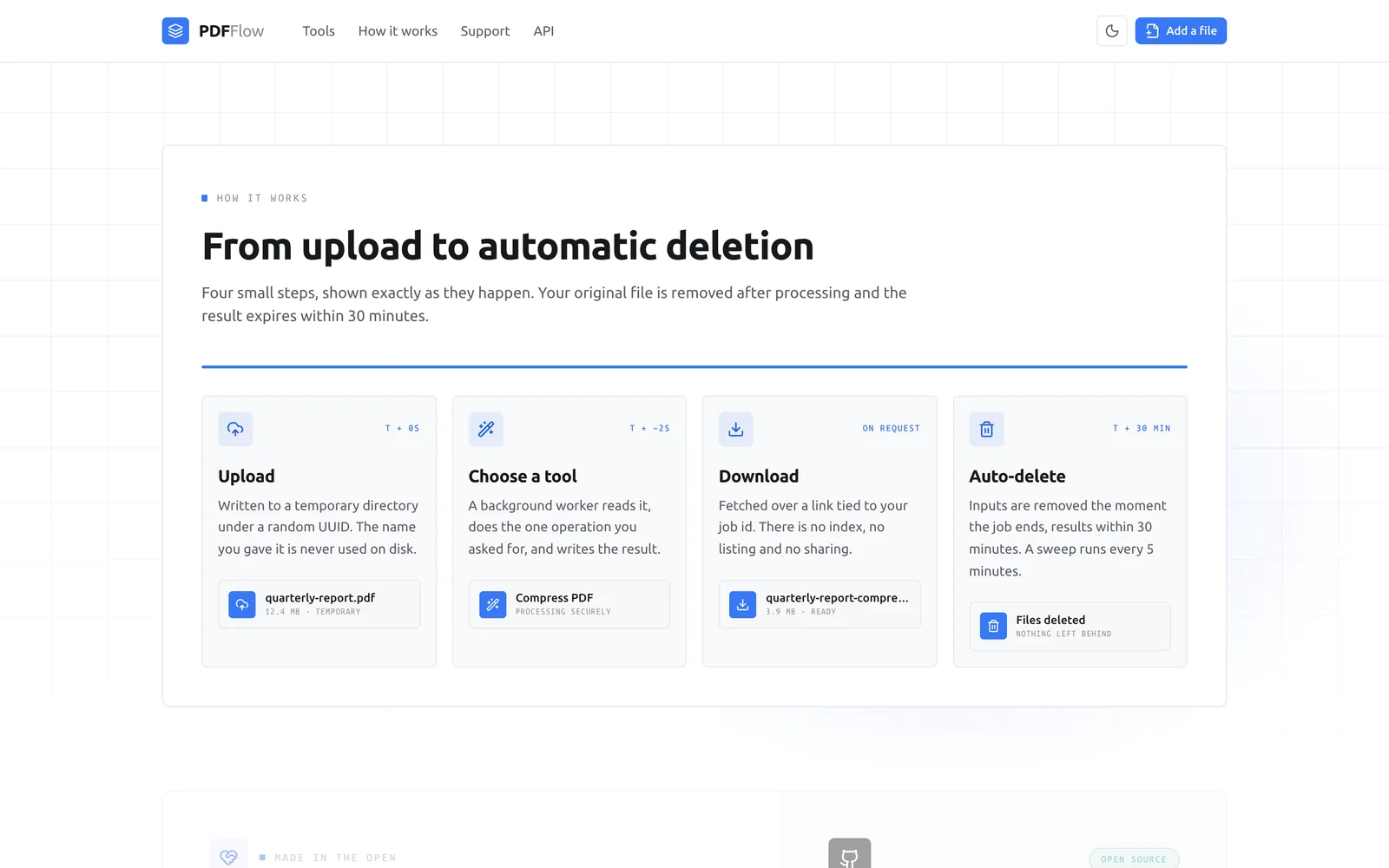The image size is (1389, 868).
Task: Click the T + 0S timestamp
Action: (402, 429)
